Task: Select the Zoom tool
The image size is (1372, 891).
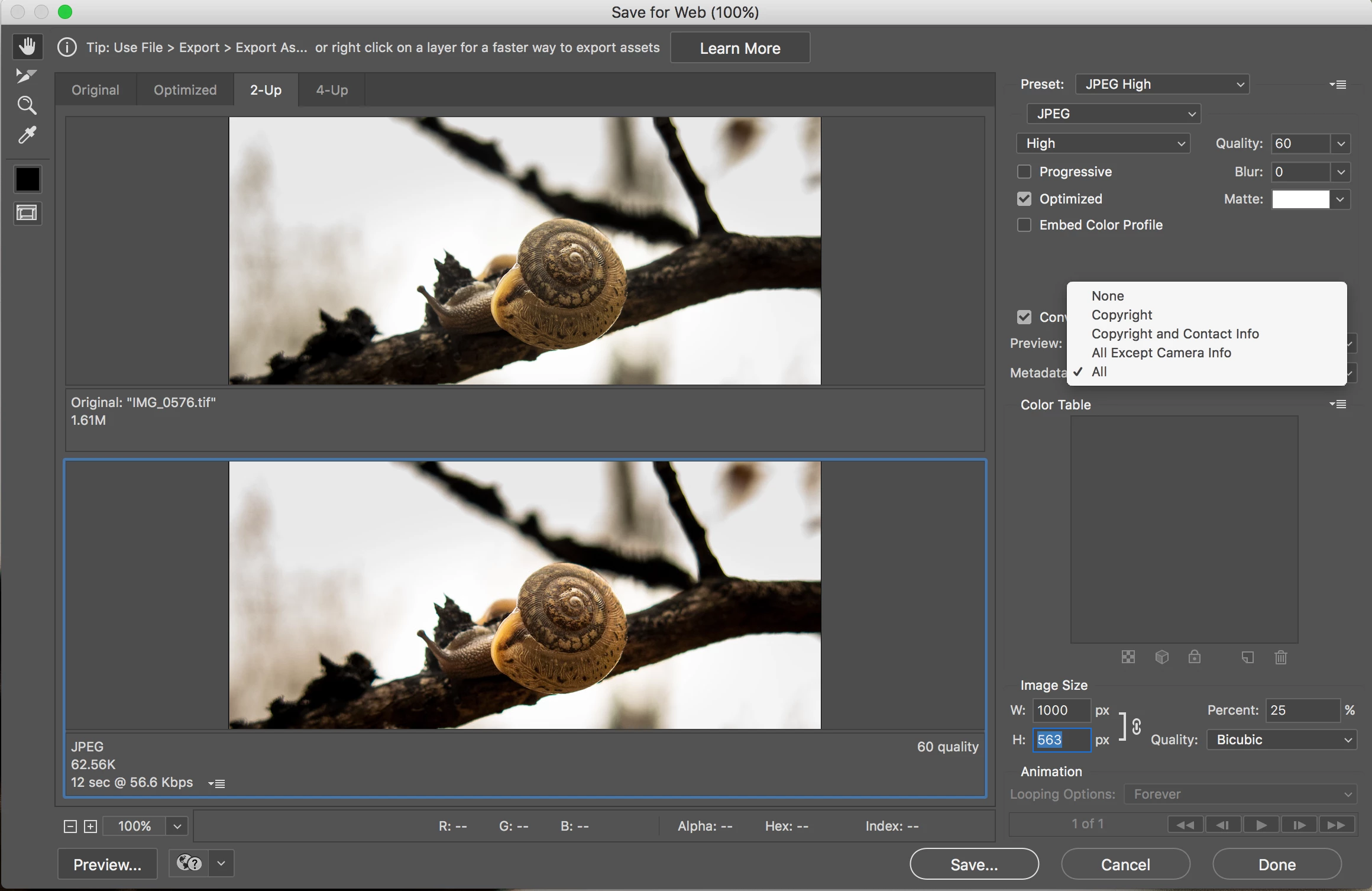Action: 27,105
